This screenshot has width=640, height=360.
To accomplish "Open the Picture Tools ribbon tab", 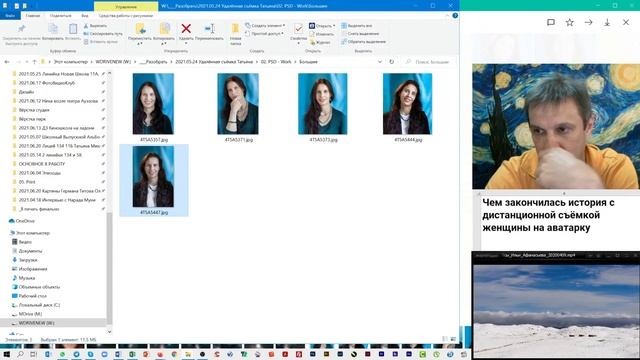I will pyautogui.click(x=126, y=16).
